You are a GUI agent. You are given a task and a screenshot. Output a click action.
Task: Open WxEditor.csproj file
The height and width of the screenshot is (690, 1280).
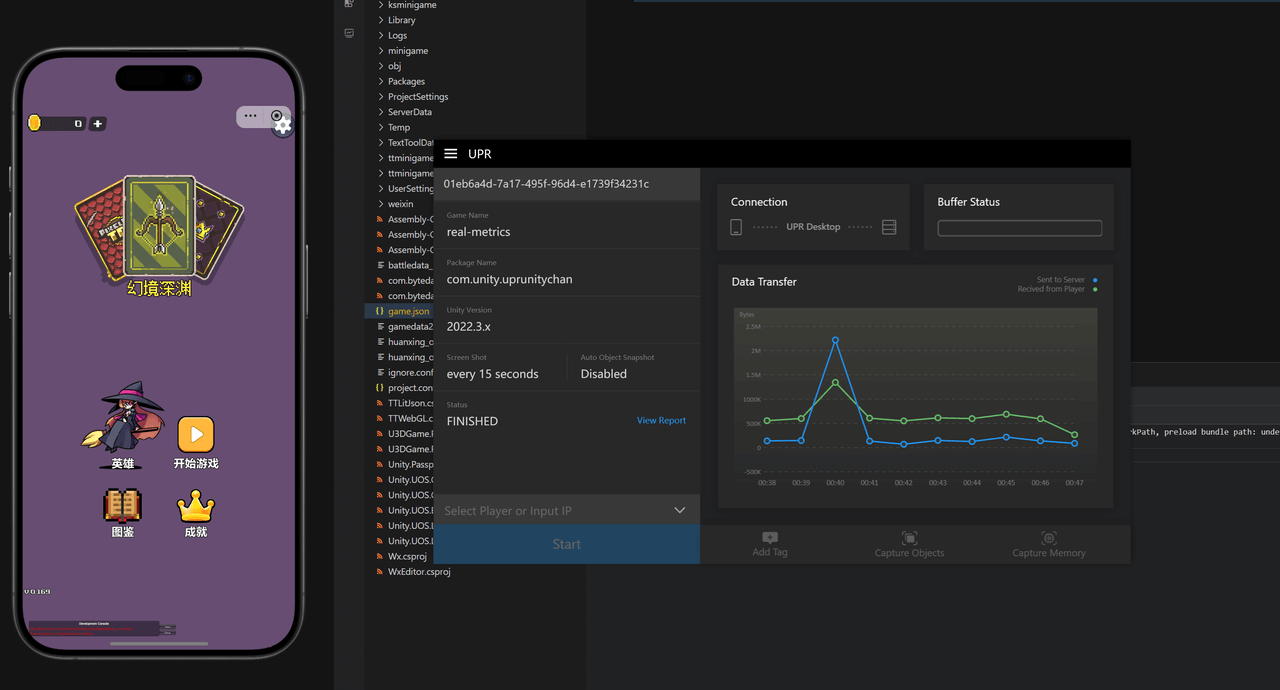418,572
